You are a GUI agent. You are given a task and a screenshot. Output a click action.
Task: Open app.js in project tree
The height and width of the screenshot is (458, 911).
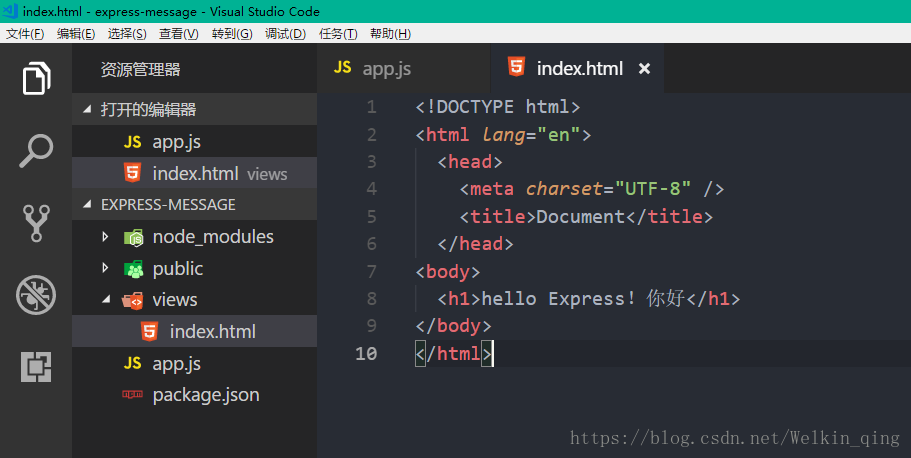pyautogui.click(x=195, y=363)
